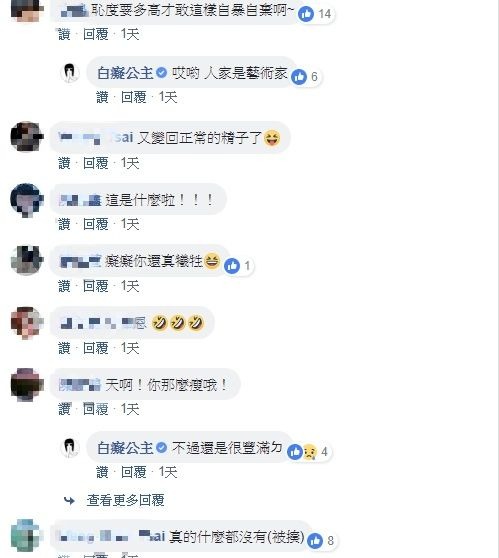The image size is (499, 558).
Task: Click the blue verified badge next to 哎喲 人家是藝術家
Action: [162, 73]
